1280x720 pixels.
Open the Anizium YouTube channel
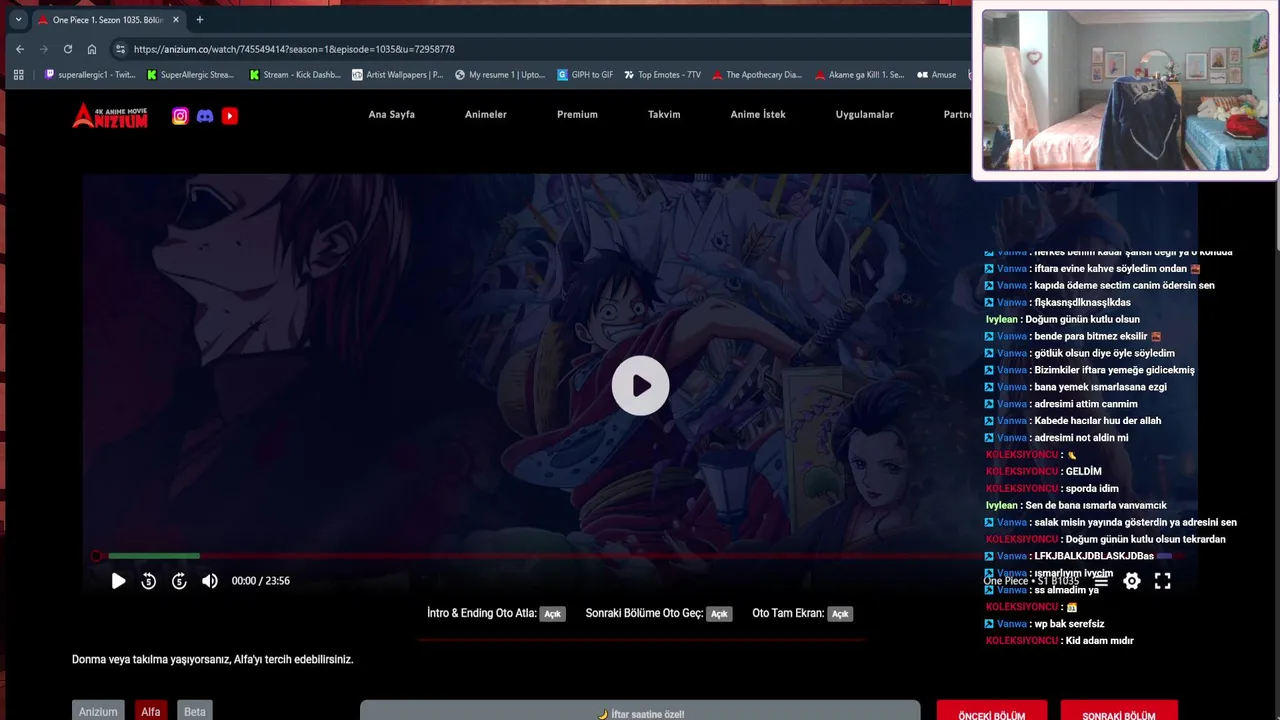coord(230,116)
